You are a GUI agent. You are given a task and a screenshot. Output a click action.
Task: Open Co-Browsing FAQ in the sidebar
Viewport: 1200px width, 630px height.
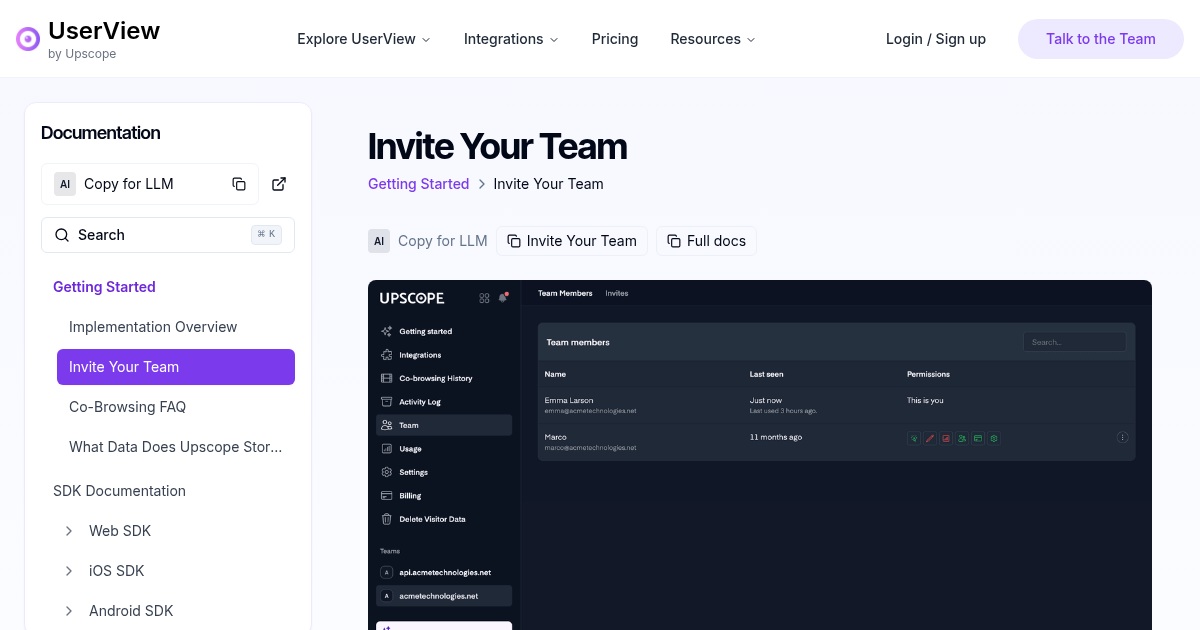(176, 407)
